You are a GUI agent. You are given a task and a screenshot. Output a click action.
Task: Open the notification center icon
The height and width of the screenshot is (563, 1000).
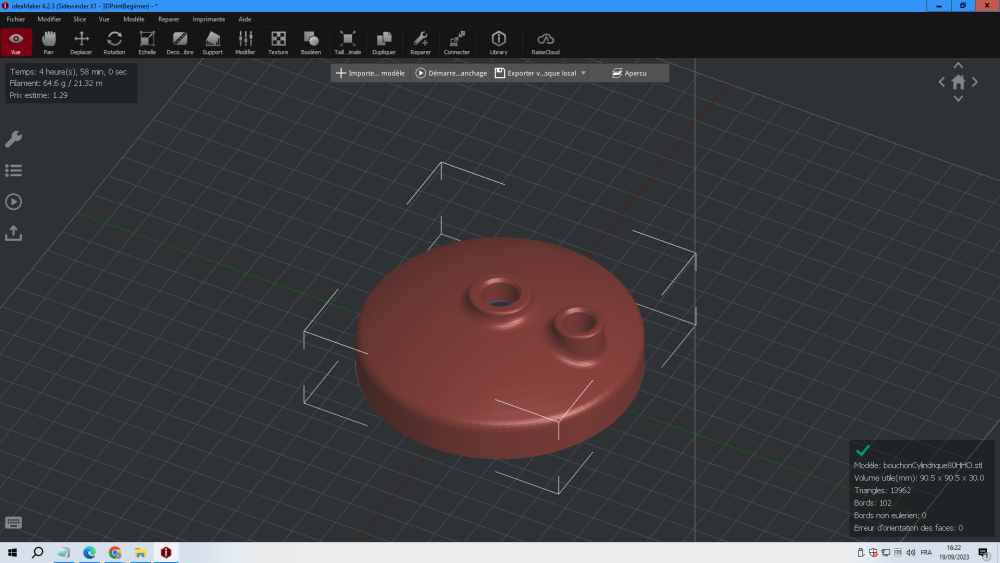984,553
